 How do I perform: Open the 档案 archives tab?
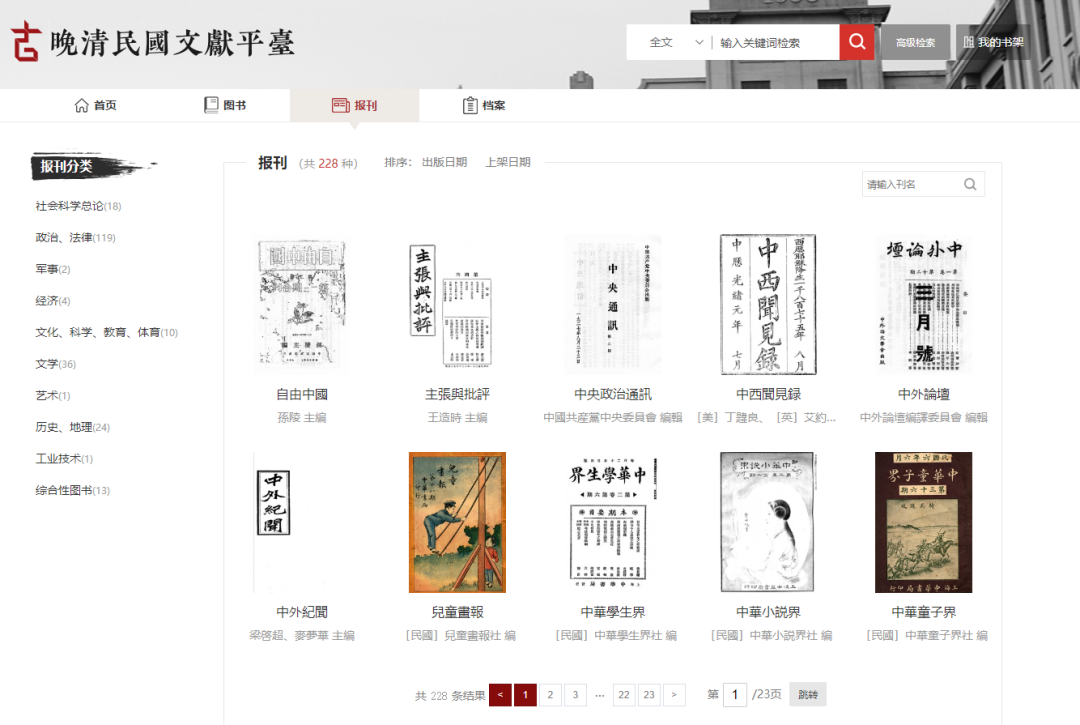483,105
